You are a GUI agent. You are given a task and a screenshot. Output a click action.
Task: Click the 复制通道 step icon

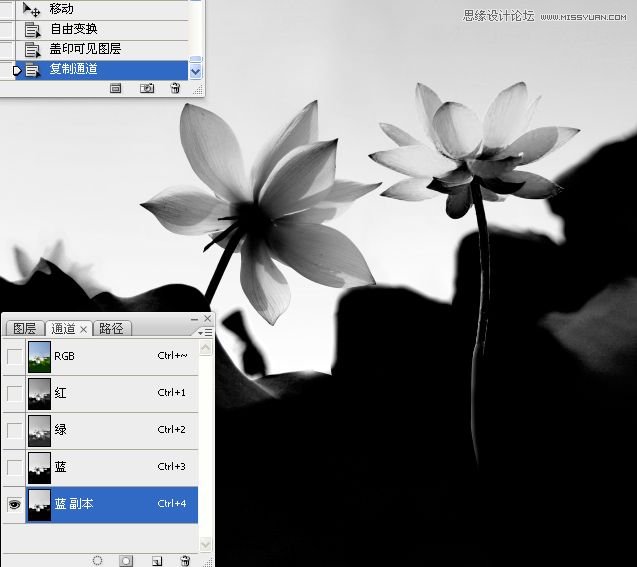[32, 70]
